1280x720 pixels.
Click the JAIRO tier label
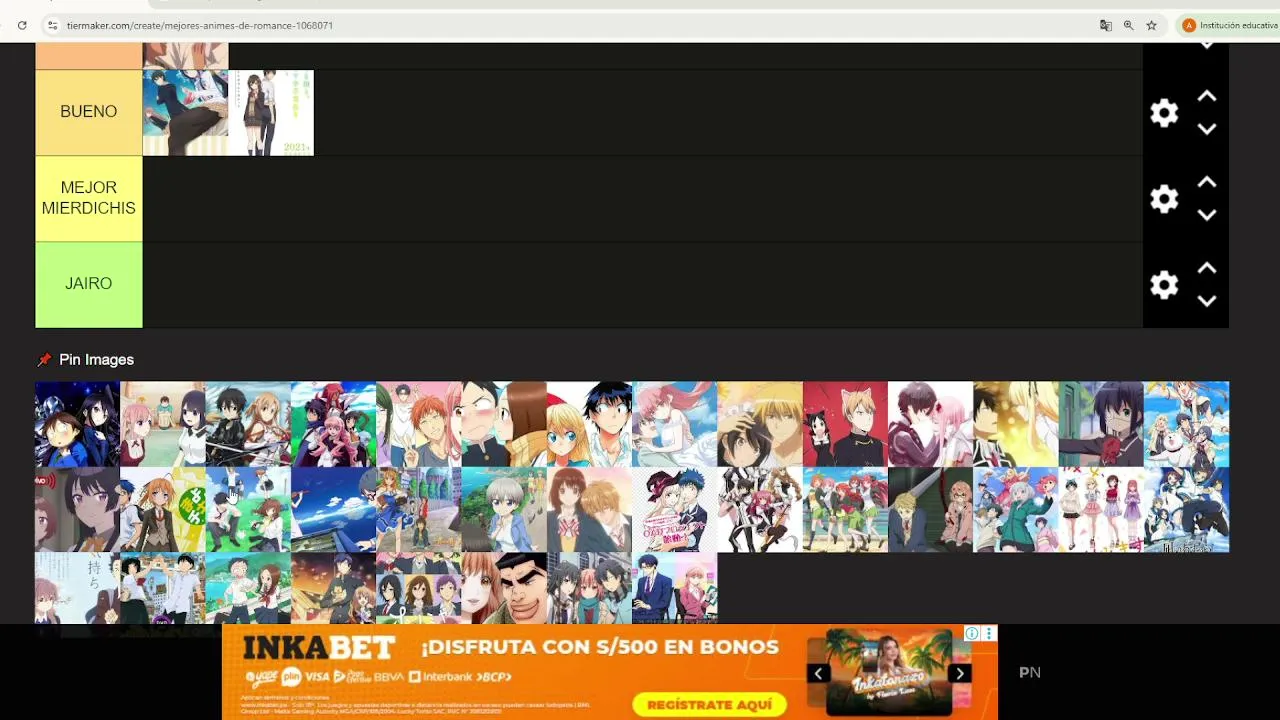(x=89, y=284)
